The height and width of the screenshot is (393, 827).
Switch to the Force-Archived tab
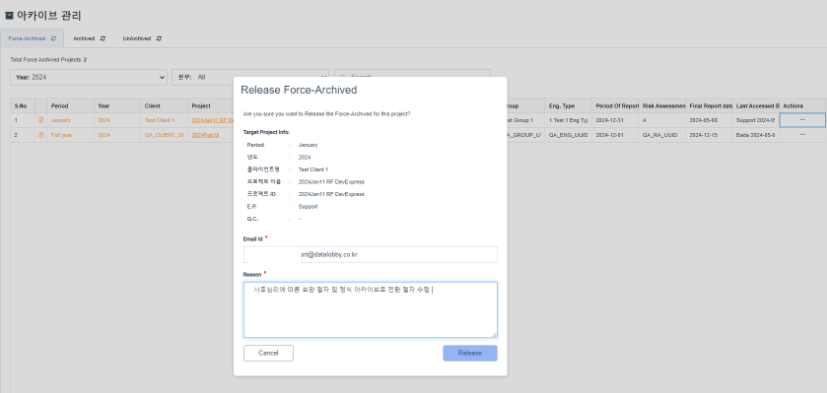tap(32, 39)
